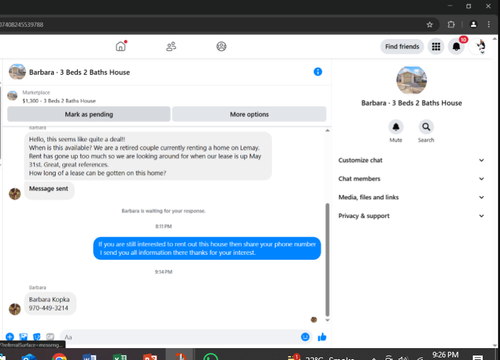Screen dimensions: 500x360
Task: Expand Media, files and links section
Action: tap(411, 197)
